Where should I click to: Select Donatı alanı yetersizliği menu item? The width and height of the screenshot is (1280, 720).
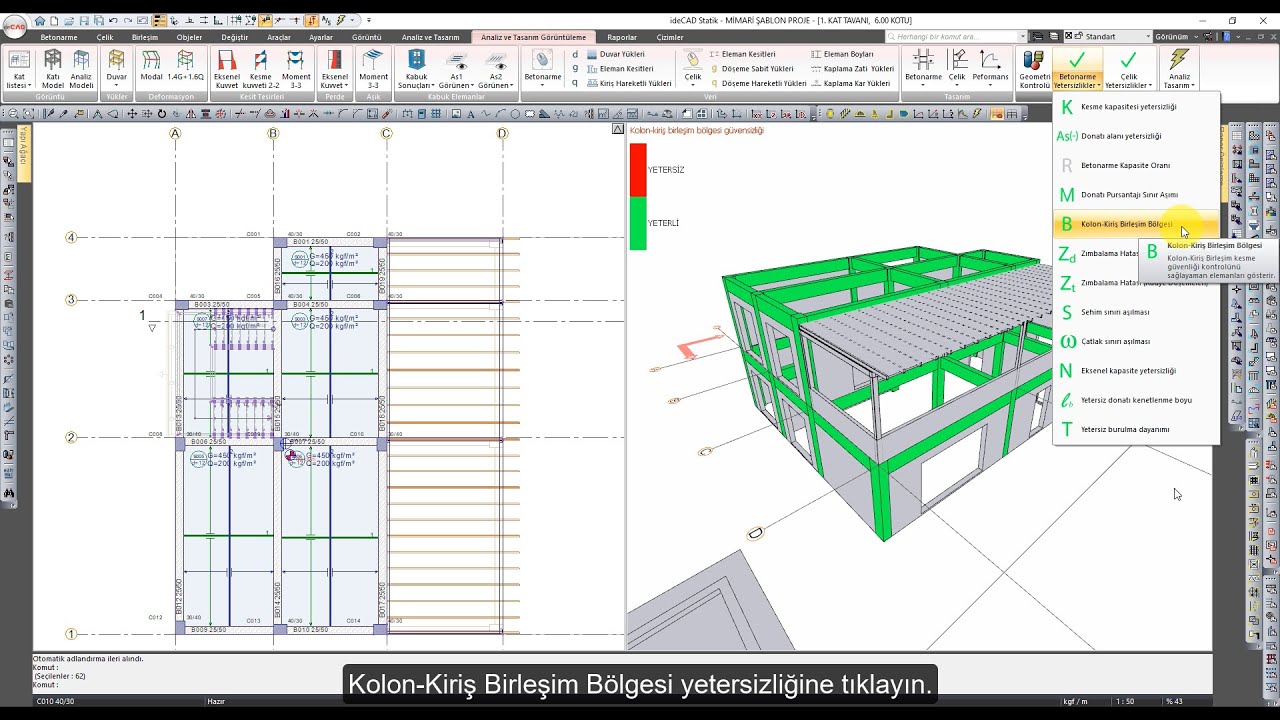1136,136
